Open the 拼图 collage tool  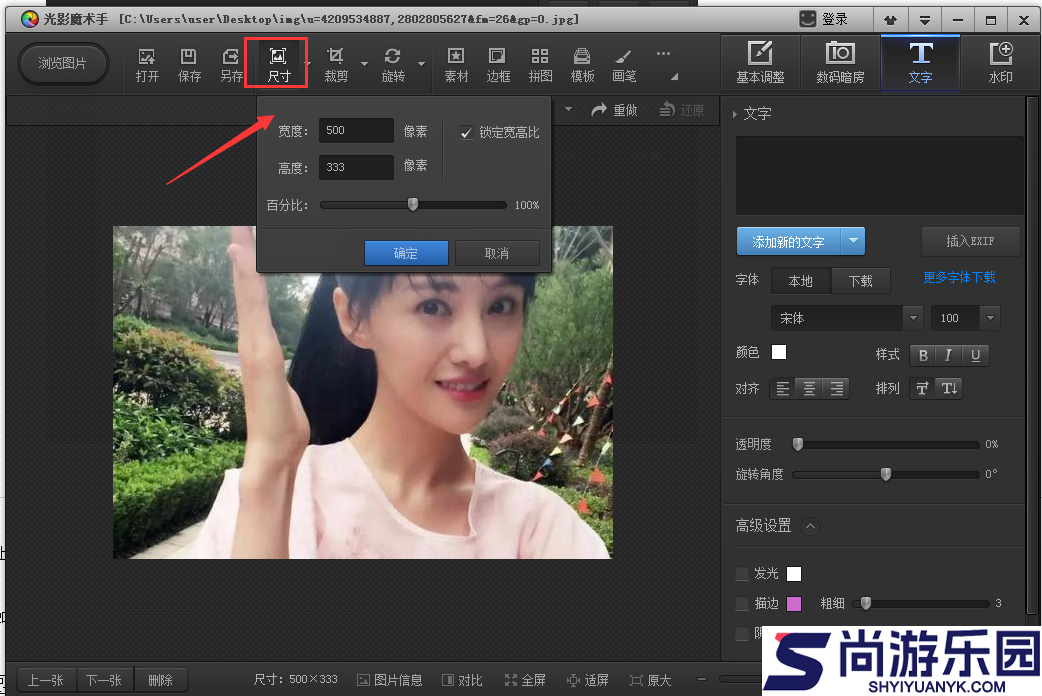pos(540,65)
